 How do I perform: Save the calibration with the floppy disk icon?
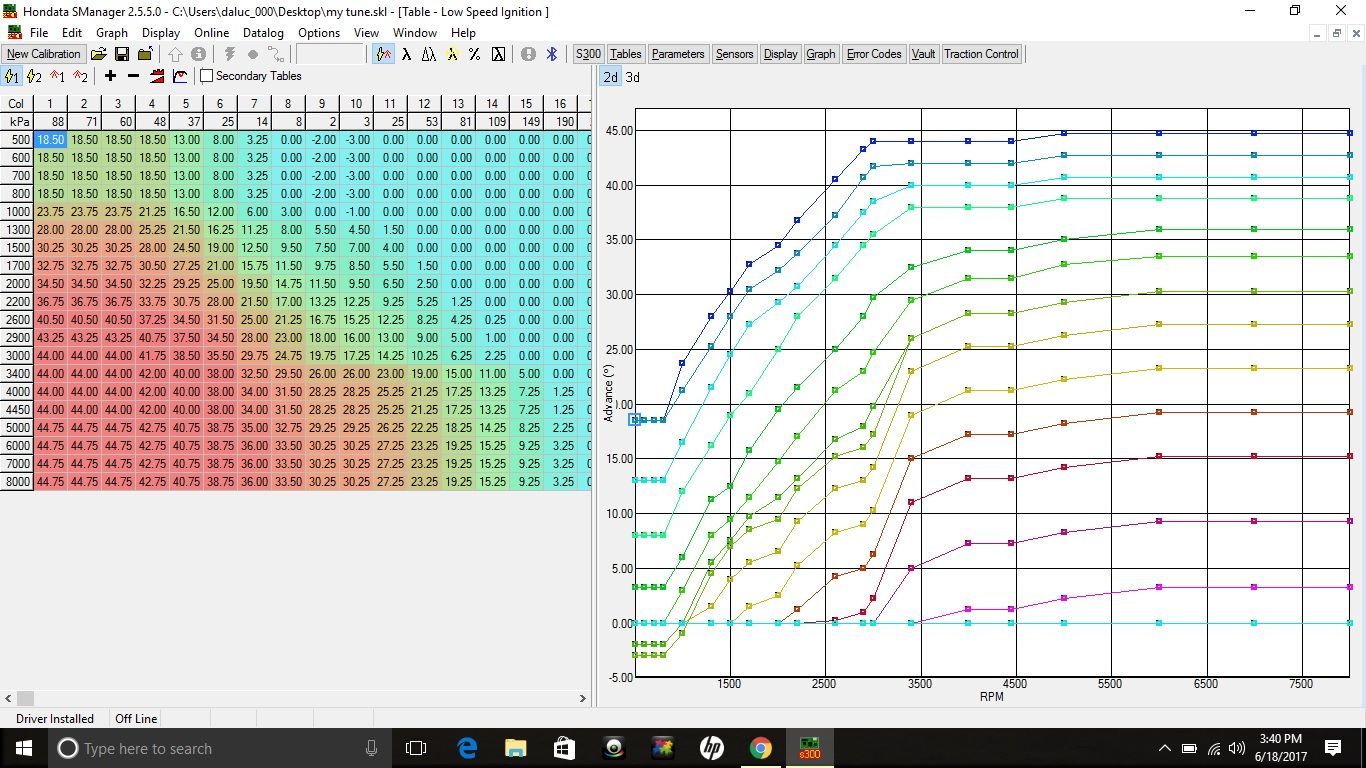(x=122, y=54)
